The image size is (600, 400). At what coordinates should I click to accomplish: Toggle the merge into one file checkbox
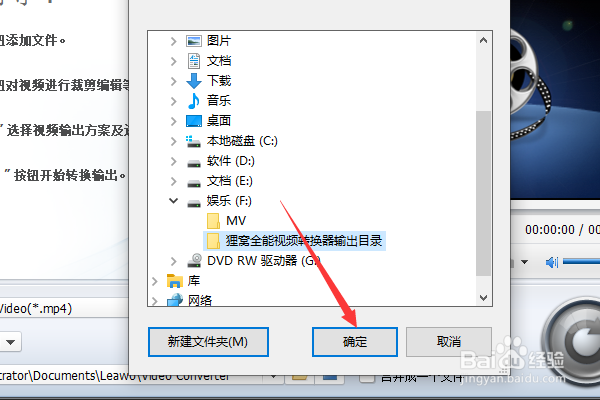pos(367,378)
